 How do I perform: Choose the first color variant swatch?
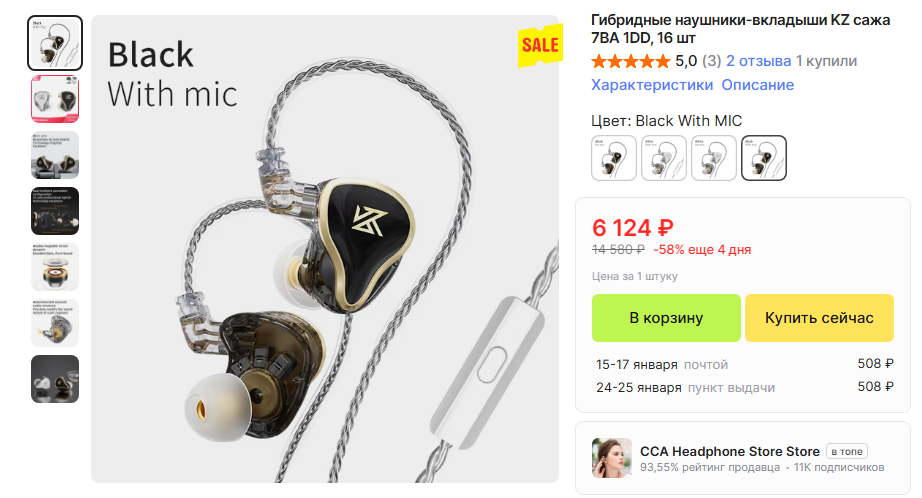[x=614, y=158]
